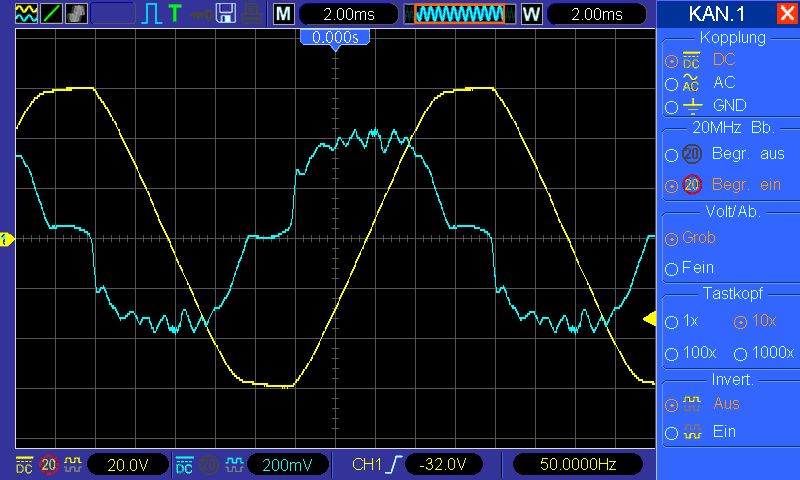
Task: Click the yellow trigger level arrow
Action: point(649,319)
